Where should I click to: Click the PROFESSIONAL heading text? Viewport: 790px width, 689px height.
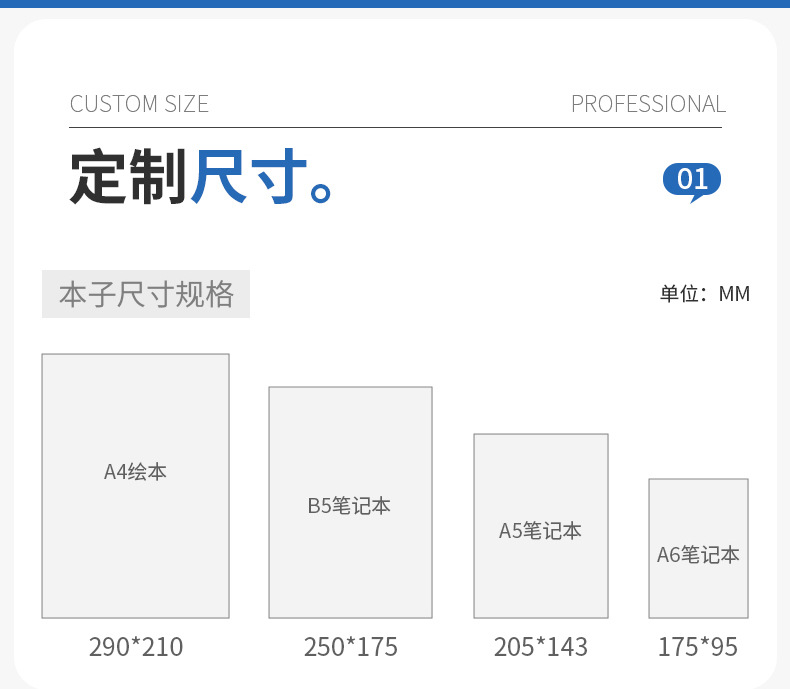[x=648, y=104]
